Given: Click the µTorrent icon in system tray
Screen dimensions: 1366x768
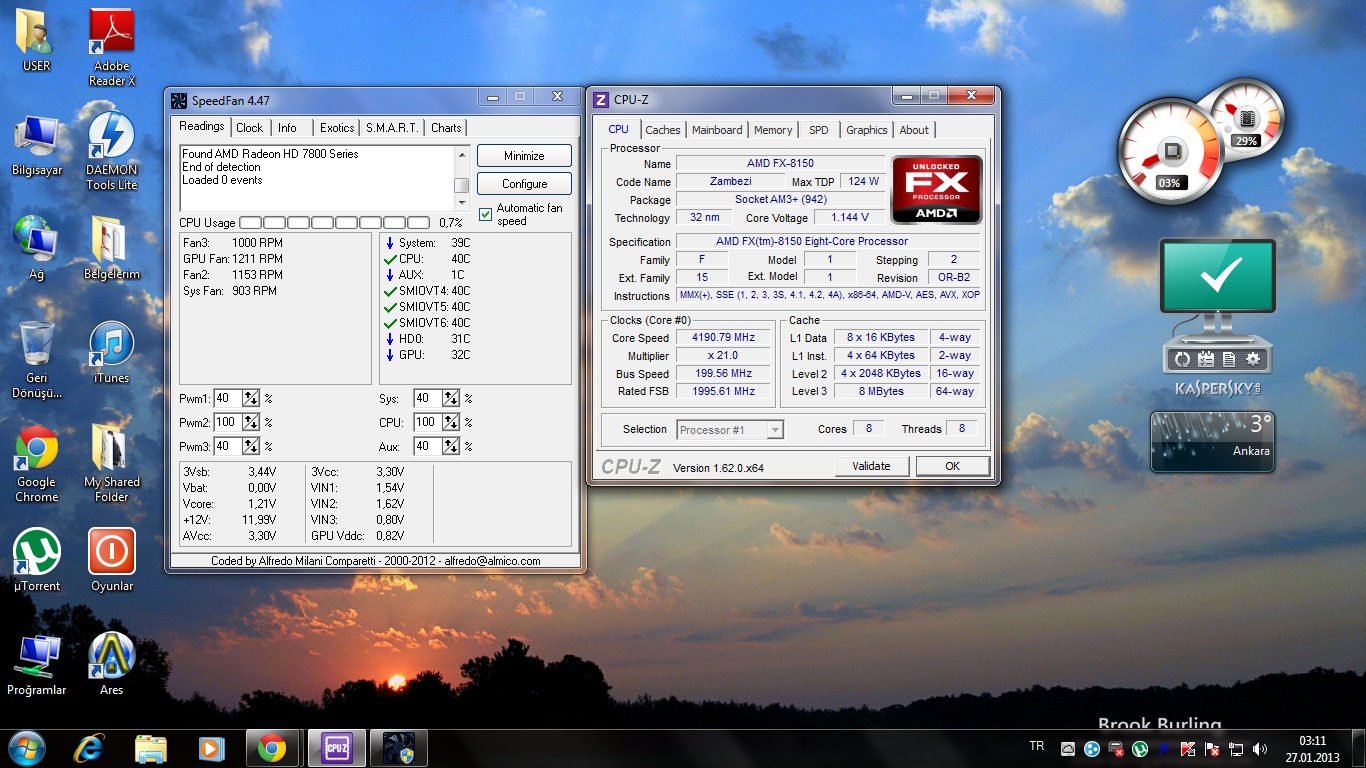Looking at the screenshot, I should click(1140, 749).
